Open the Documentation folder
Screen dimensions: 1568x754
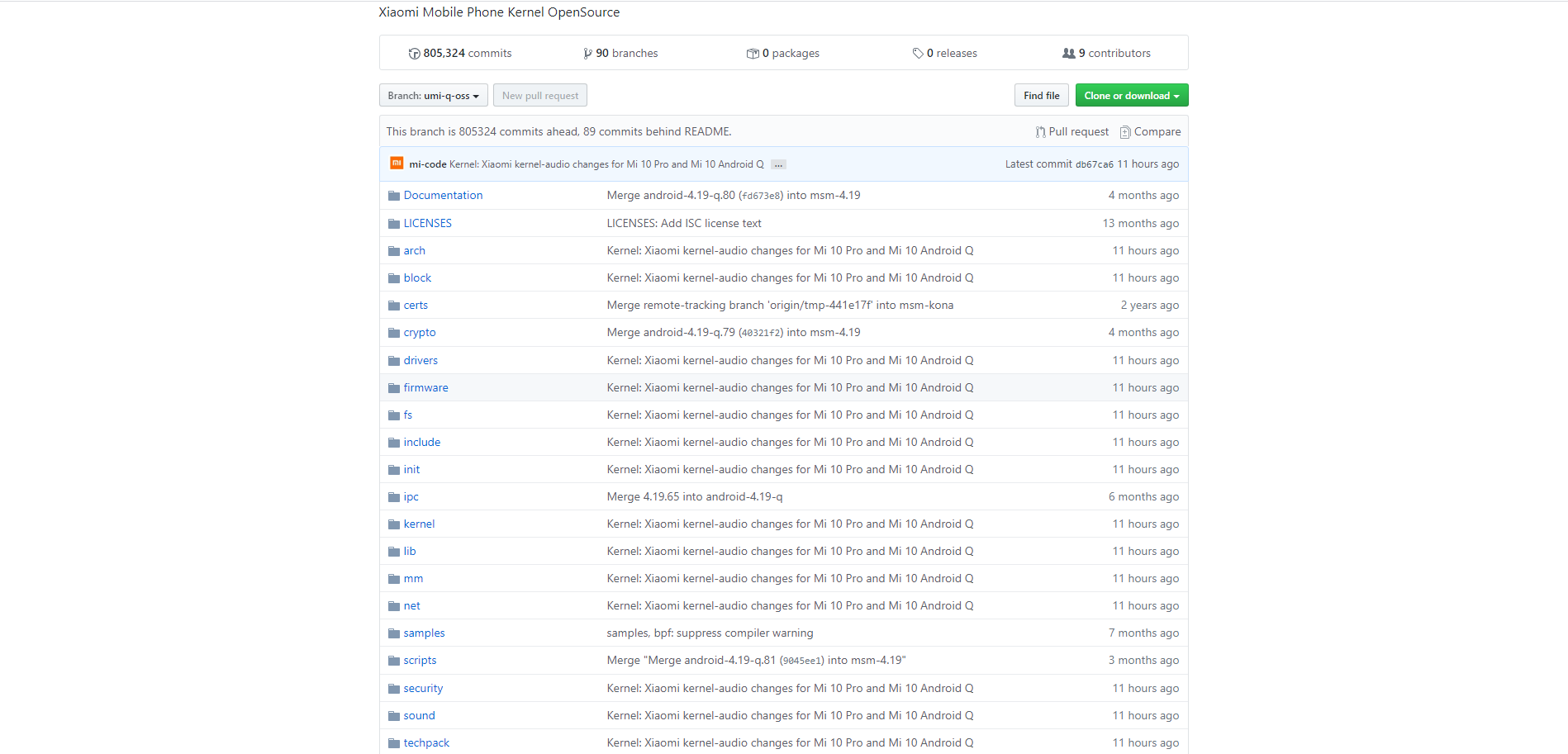(443, 196)
